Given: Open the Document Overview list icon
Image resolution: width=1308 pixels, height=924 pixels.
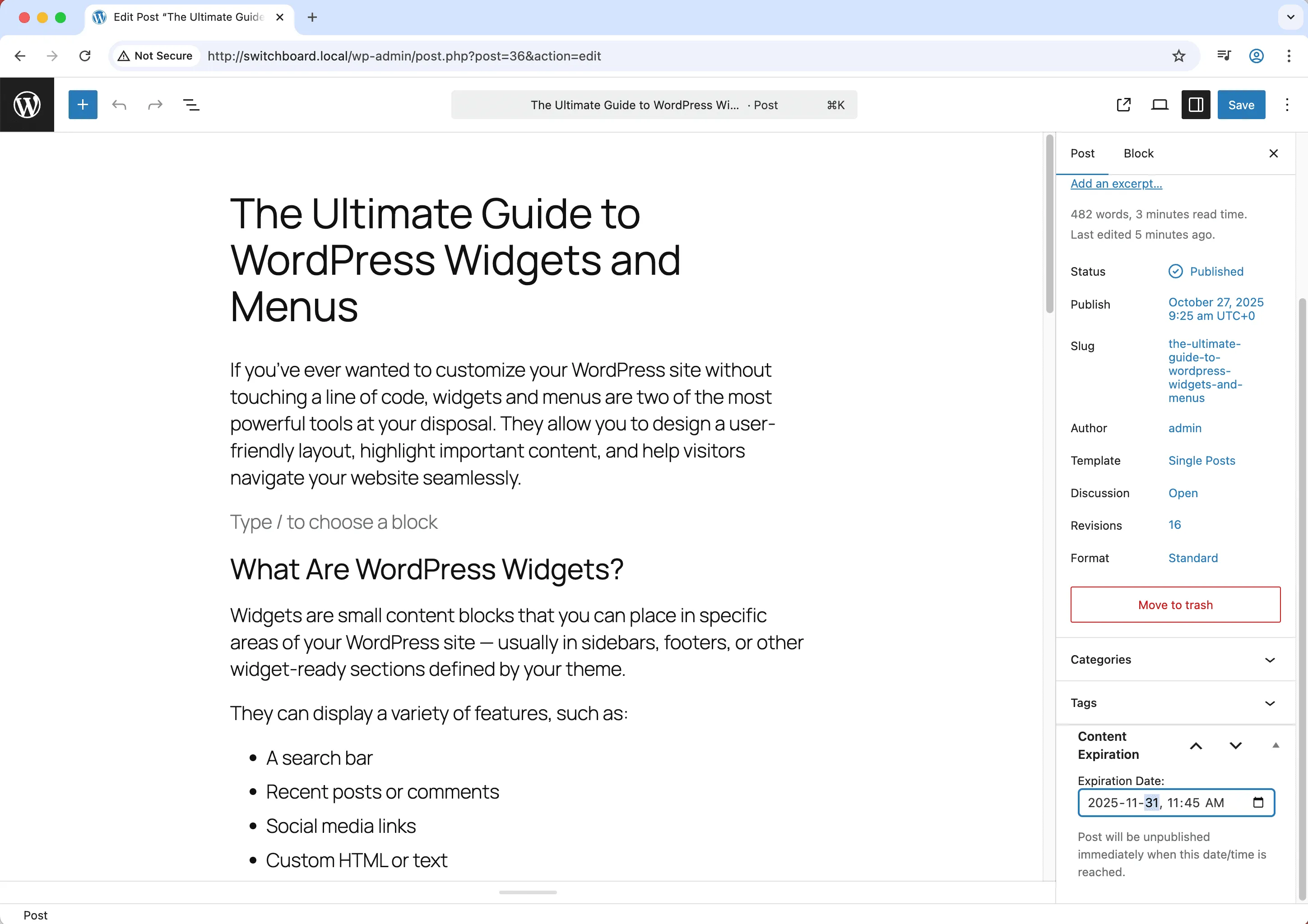Looking at the screenshot, I should pyautogui.click(x=191, y=105).
